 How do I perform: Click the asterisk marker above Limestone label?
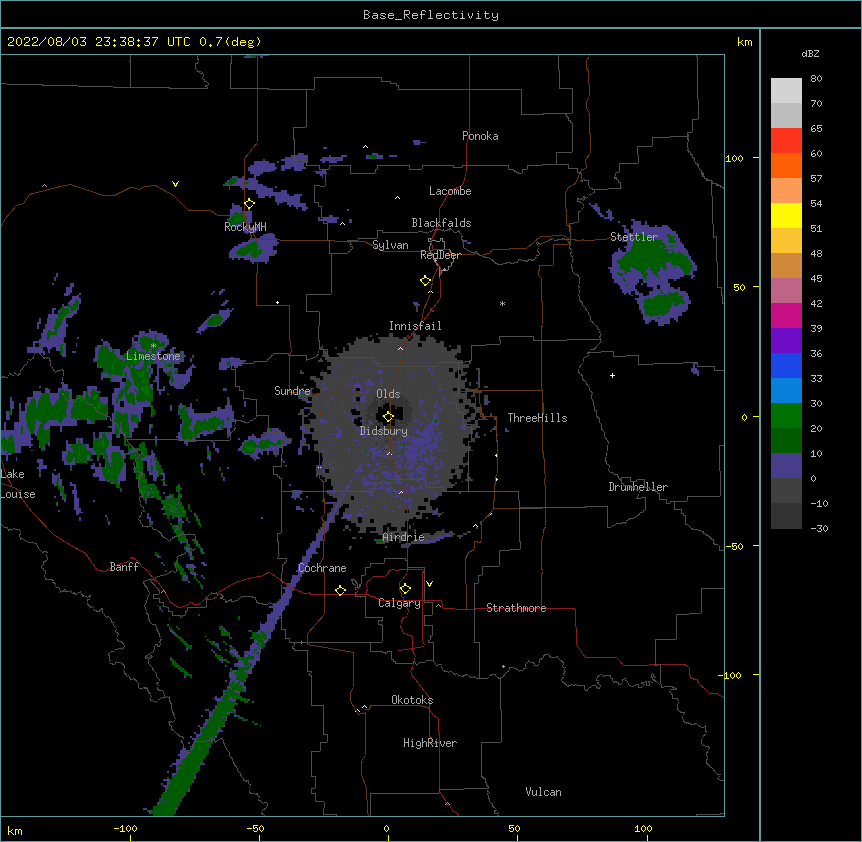point(153,346)
